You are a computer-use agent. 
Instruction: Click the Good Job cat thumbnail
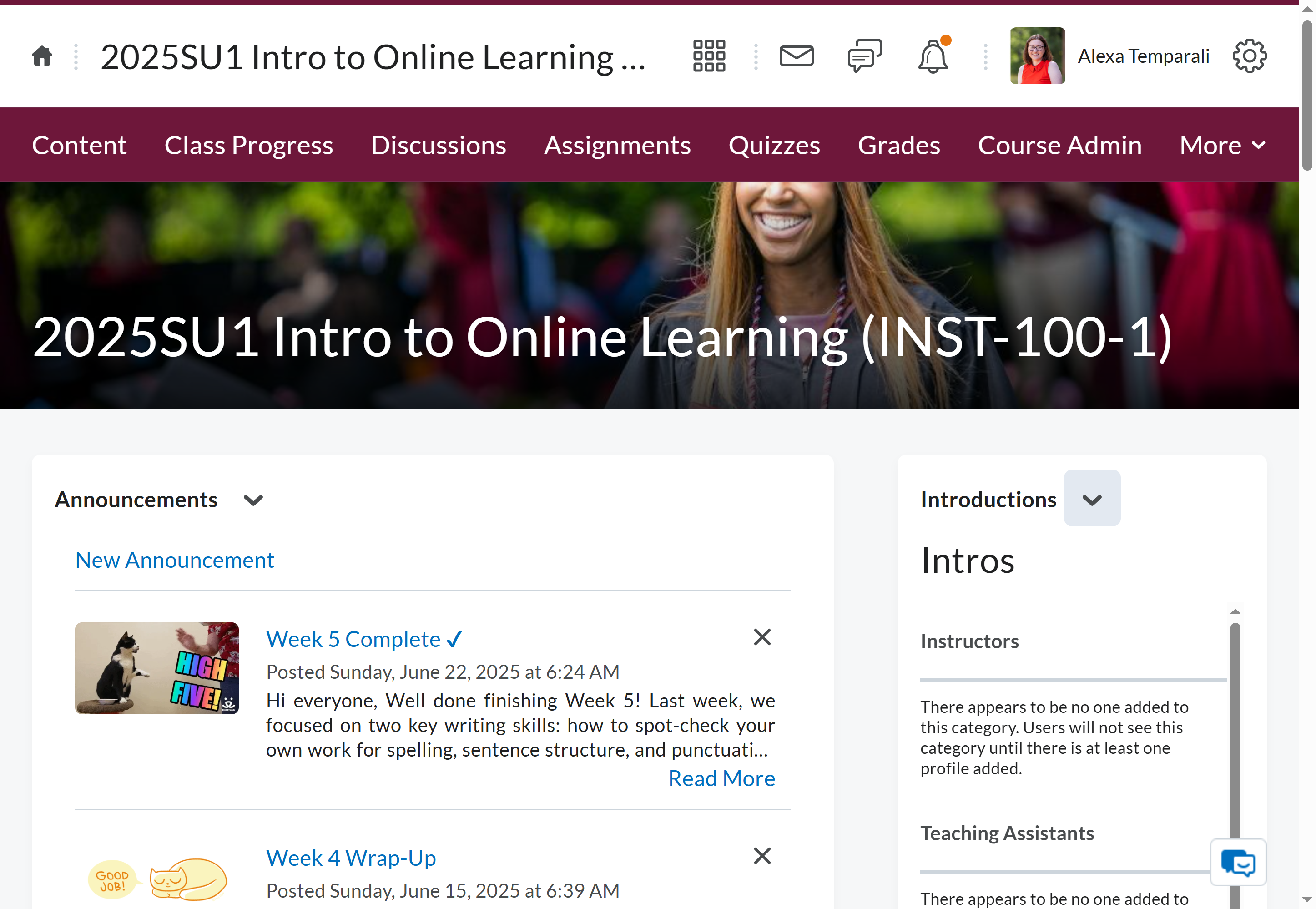click(x=156, y=879)
